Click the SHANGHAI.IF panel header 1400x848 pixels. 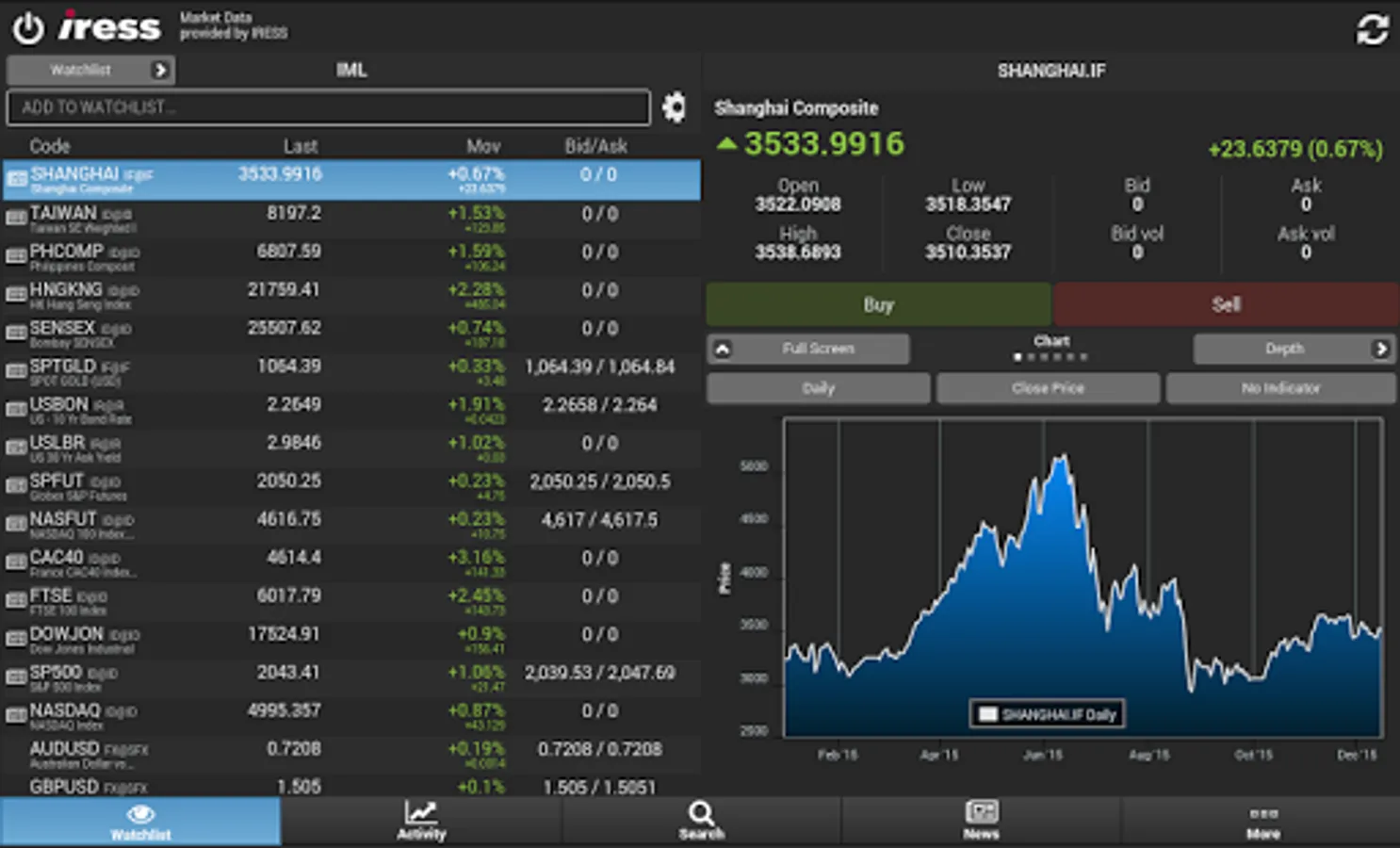pos(1051,71)
